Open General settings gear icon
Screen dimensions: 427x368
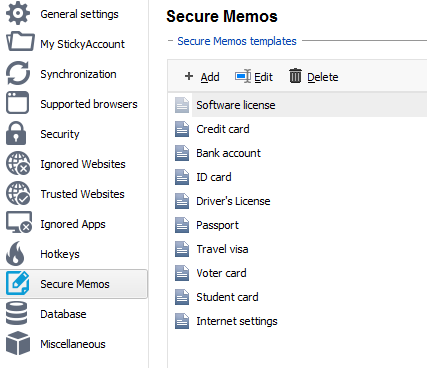coord(18,13)
